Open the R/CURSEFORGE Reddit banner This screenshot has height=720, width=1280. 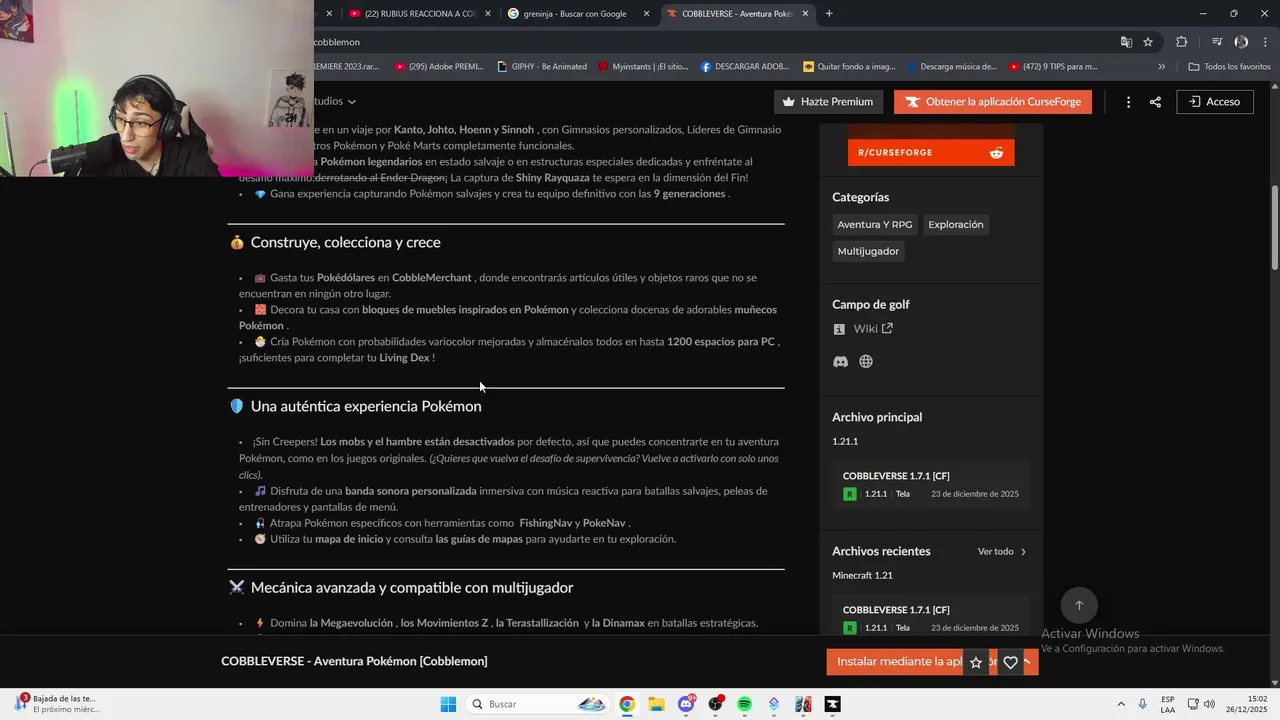[x=931, y=152]
